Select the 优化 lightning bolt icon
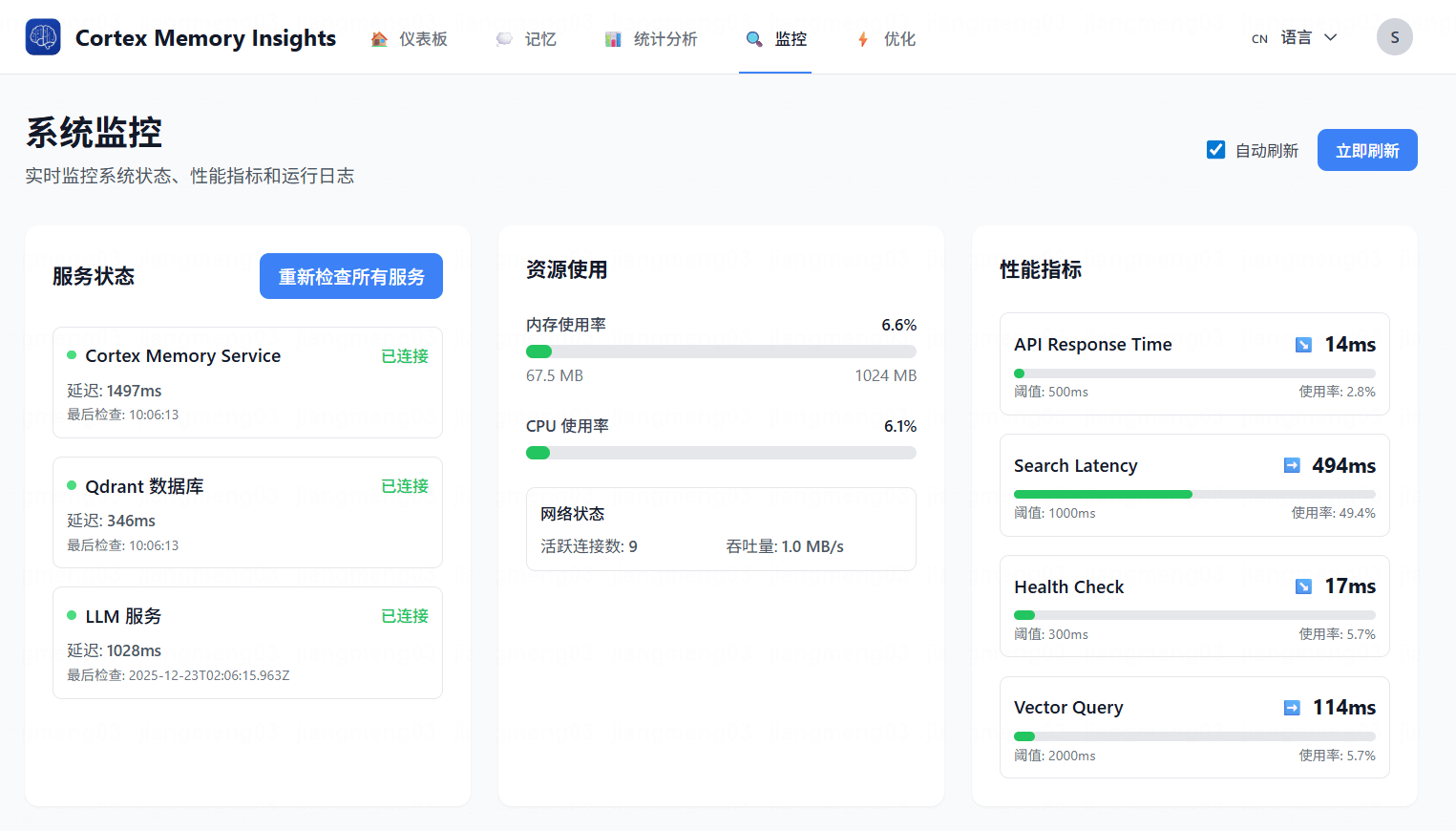The width and height of the screenshot is (1456, 831). click(862, 37)
